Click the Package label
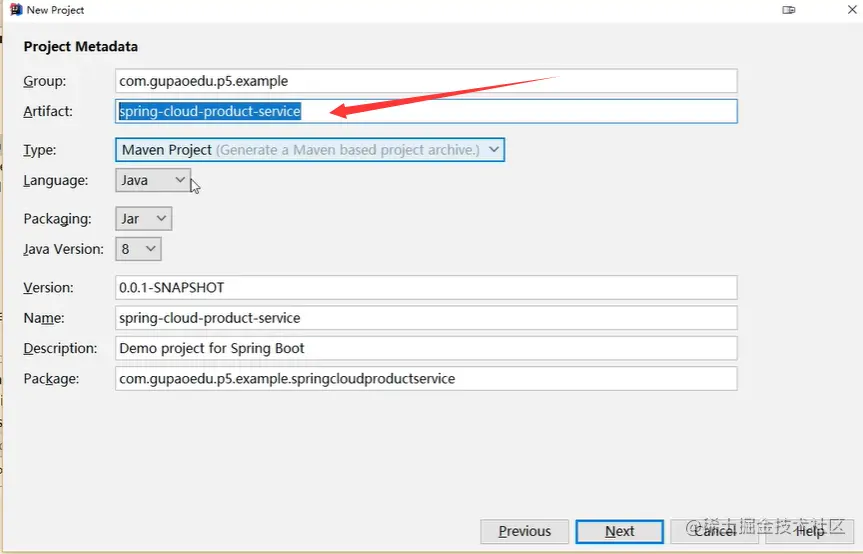Viewport: 863px width, 554px height. [x=51, y=379]
